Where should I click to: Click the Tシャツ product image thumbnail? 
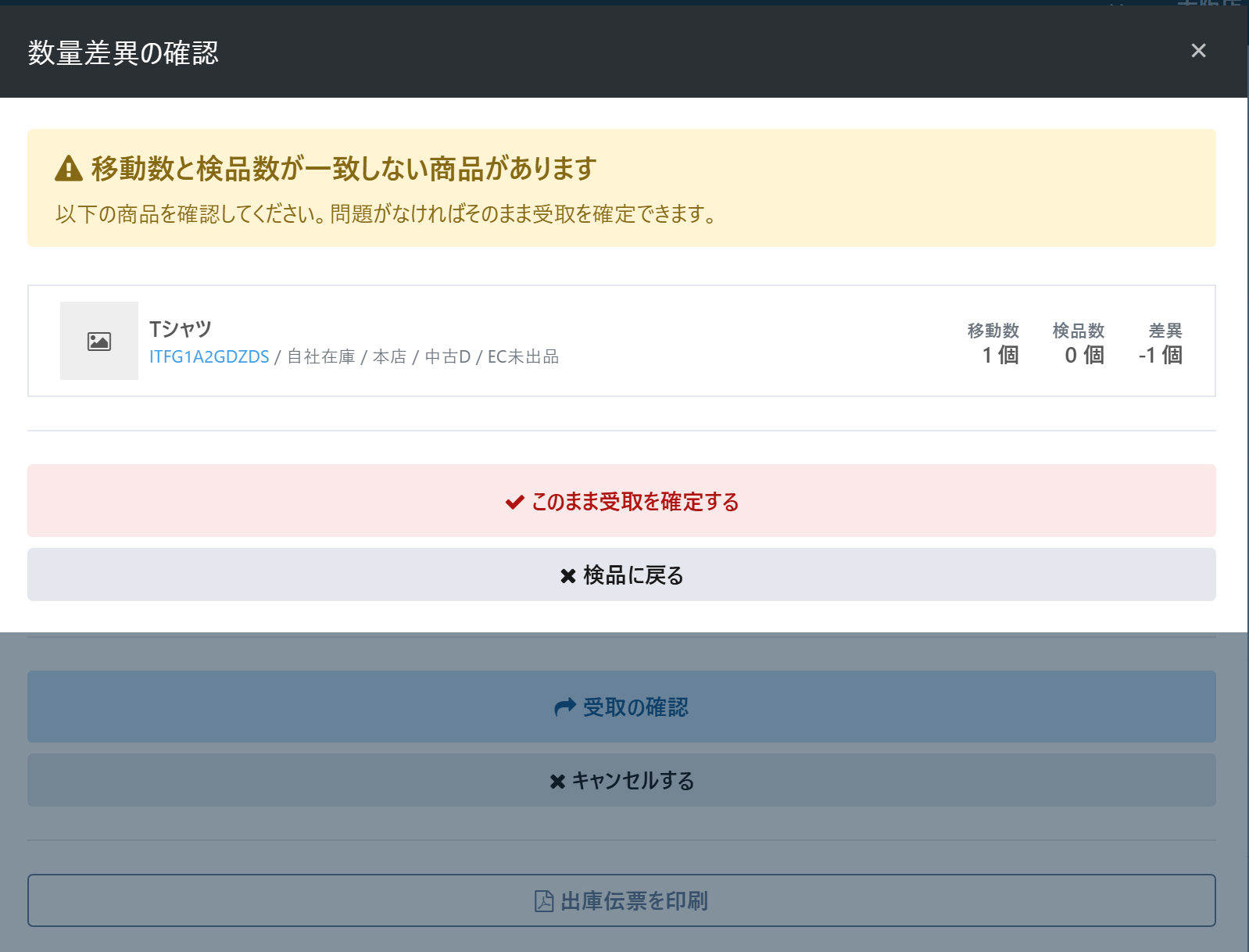99,341
